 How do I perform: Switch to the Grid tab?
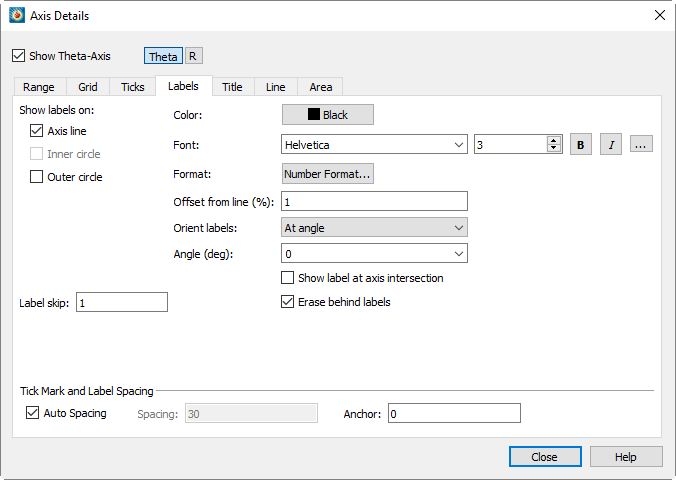click(x=88, y=87)
